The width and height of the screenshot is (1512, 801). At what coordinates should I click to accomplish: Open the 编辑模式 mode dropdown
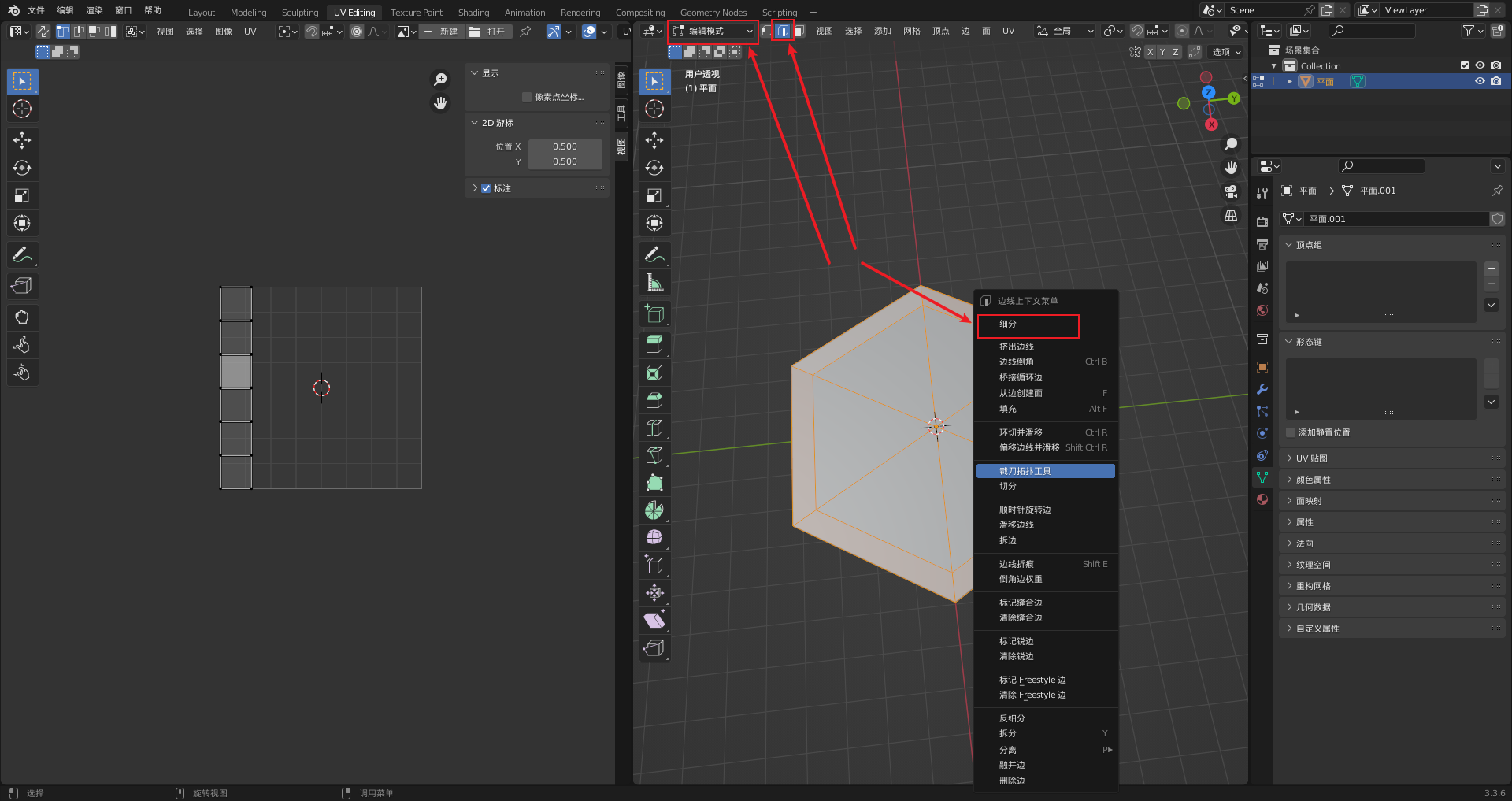713,31
